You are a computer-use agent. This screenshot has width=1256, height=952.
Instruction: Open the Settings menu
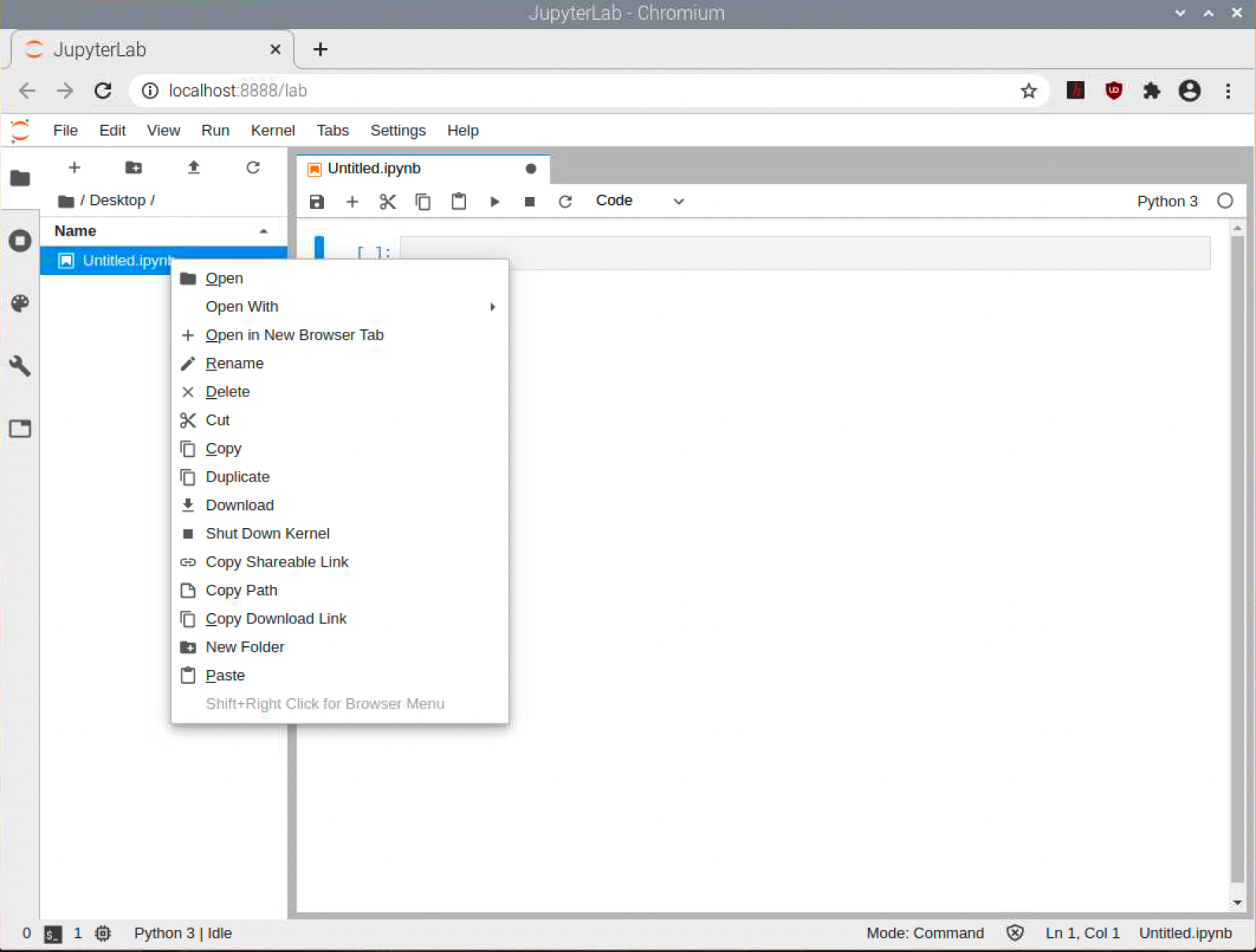[x=398, y=130]
